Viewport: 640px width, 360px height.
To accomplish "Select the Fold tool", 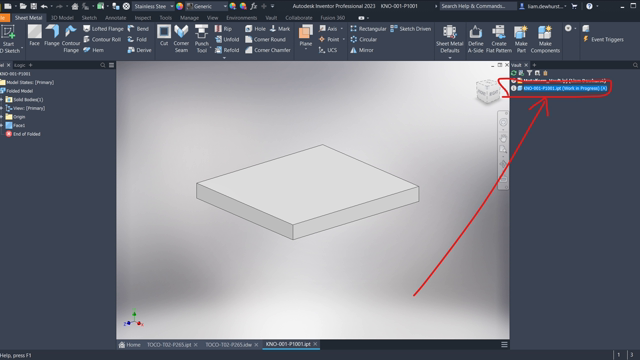I will (137, 39).
